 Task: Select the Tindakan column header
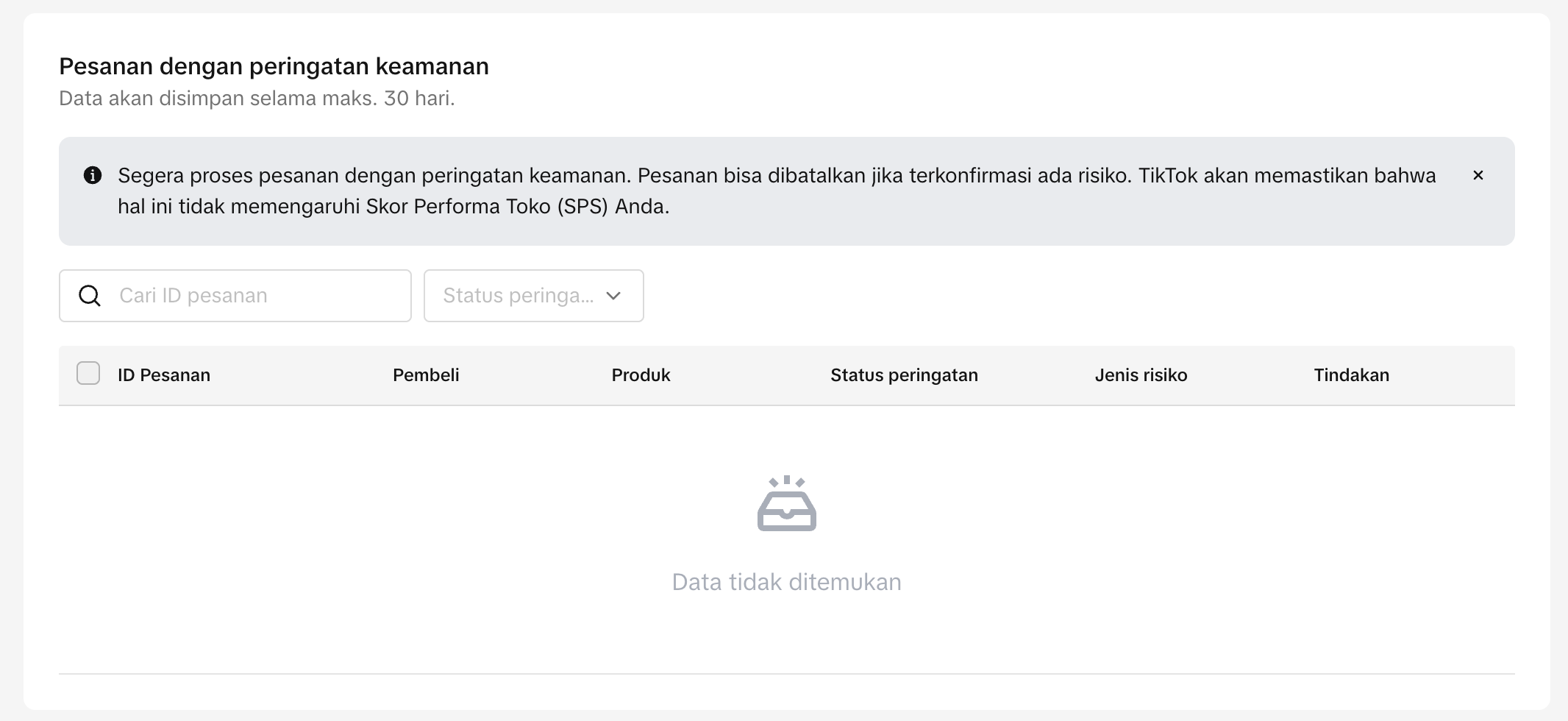pyautogui.click(x=1351, y=375)
